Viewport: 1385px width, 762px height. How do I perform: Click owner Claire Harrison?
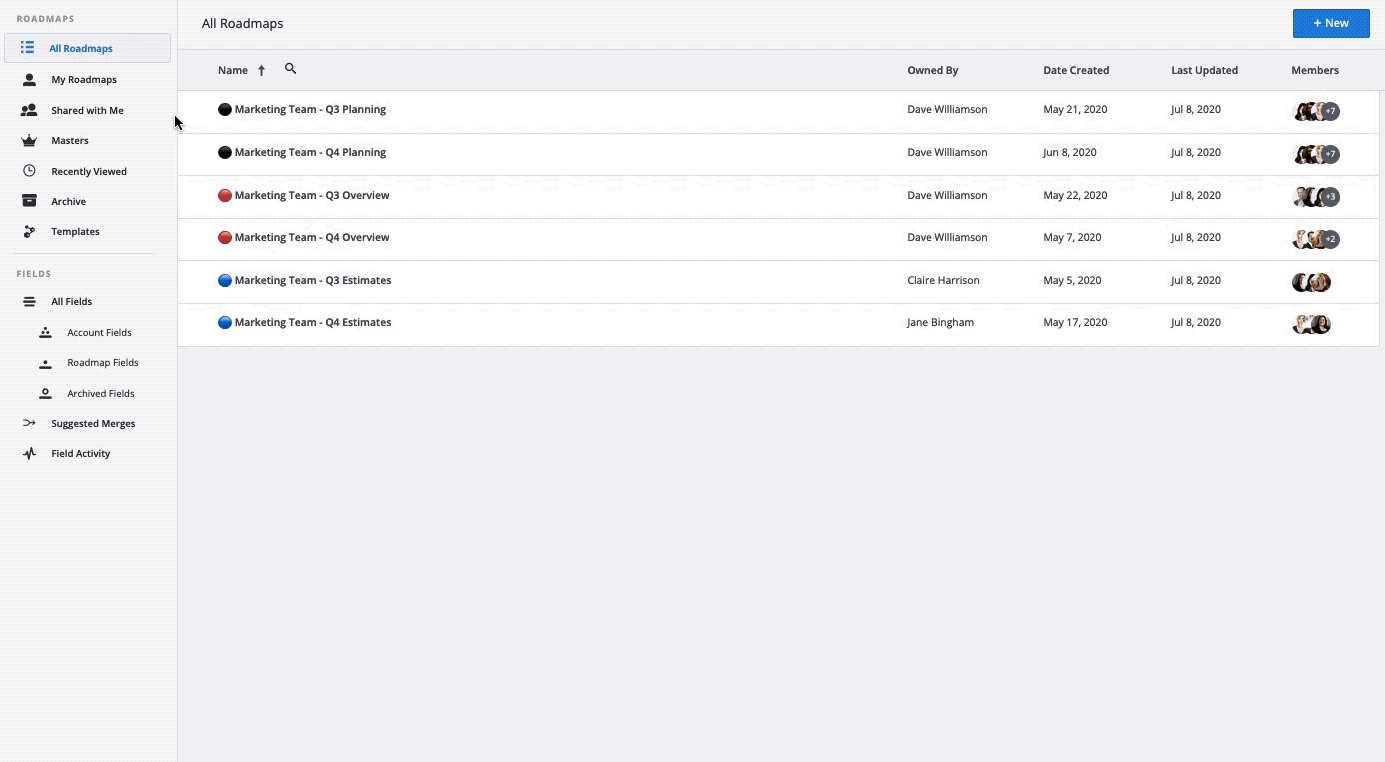click(943, 281)
